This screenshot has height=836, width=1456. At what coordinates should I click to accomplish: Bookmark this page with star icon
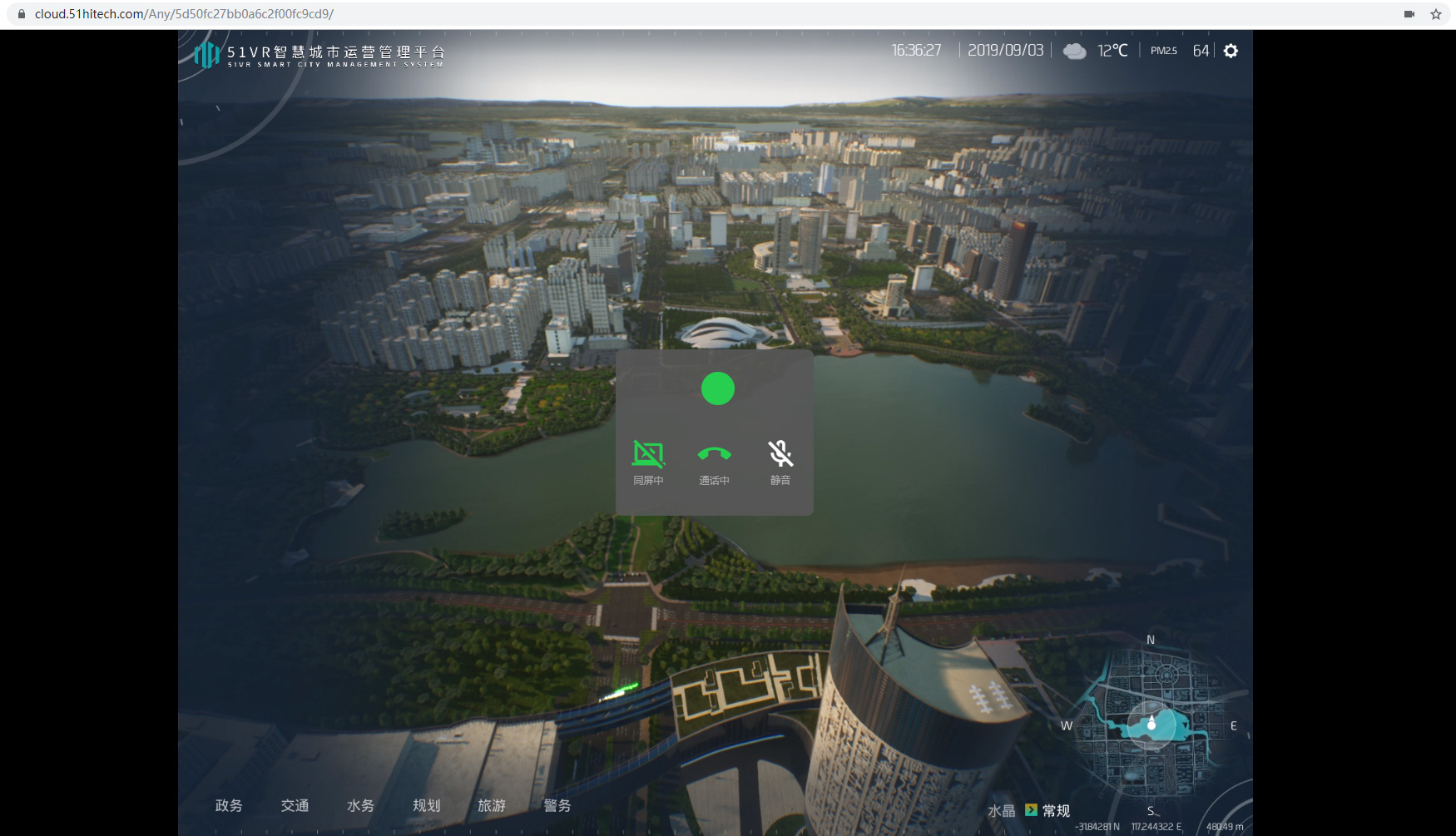(1436, 14)
